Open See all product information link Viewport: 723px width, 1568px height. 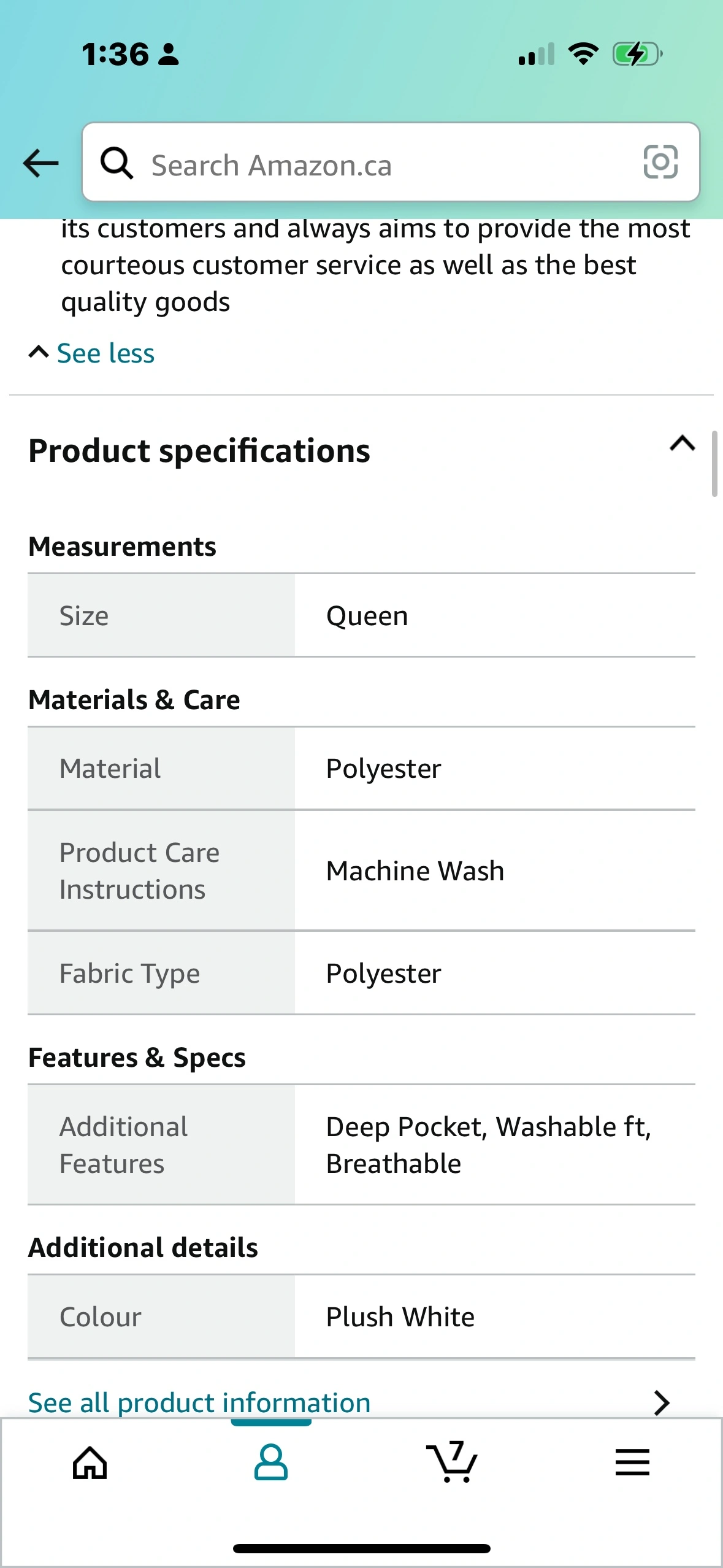click(x=199, y=1402)
